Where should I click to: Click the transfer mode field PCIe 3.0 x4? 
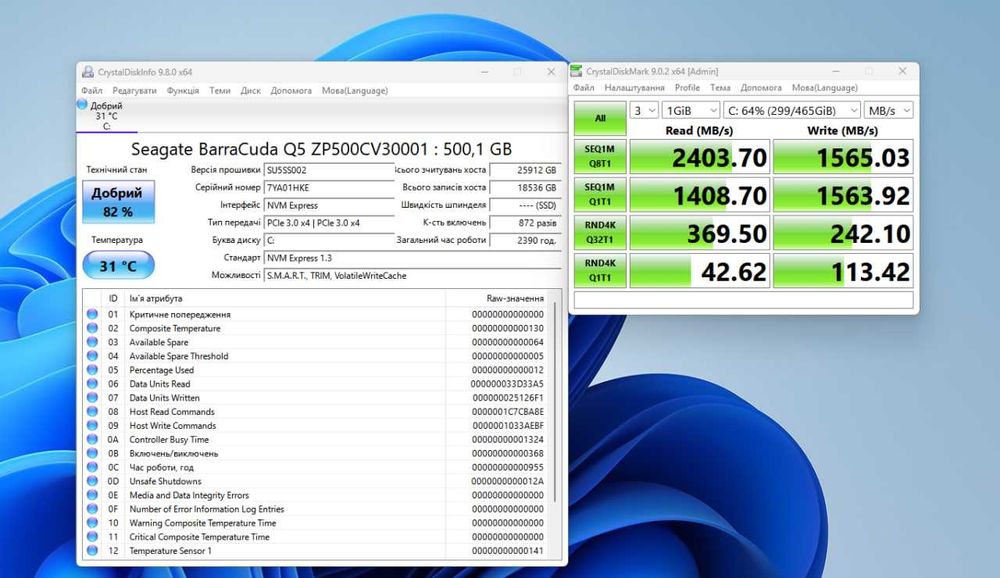tap(329, 223)
